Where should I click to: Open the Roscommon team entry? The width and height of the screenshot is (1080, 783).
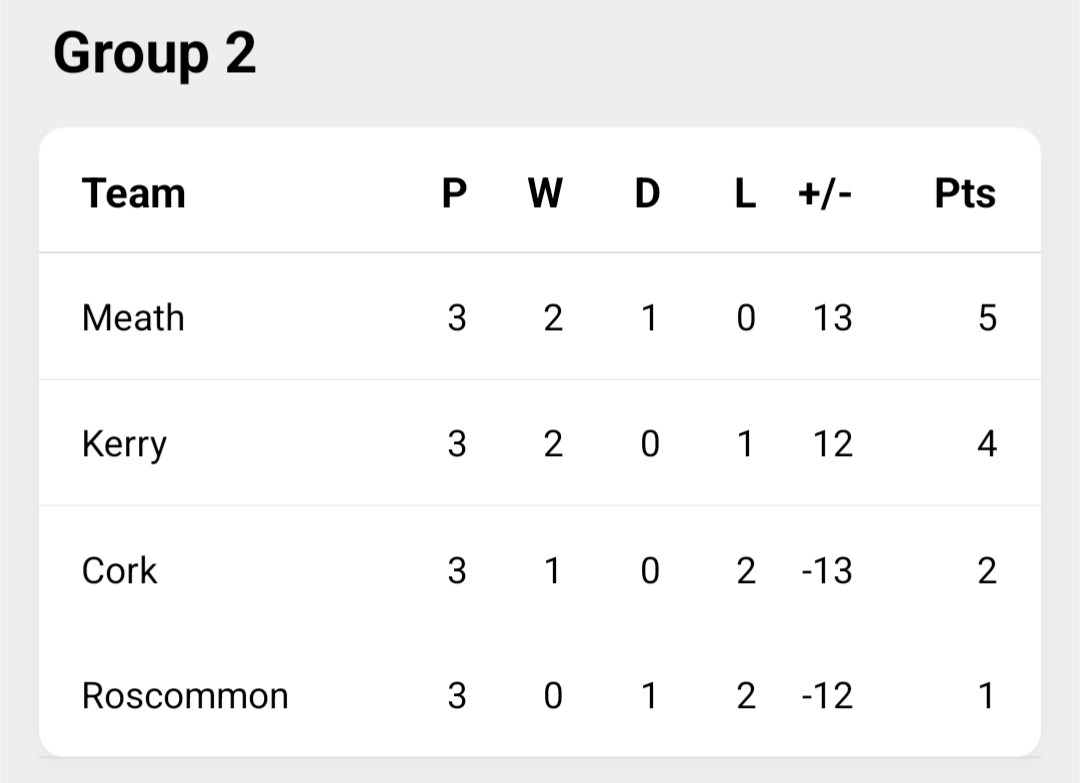tap(185, 696)
